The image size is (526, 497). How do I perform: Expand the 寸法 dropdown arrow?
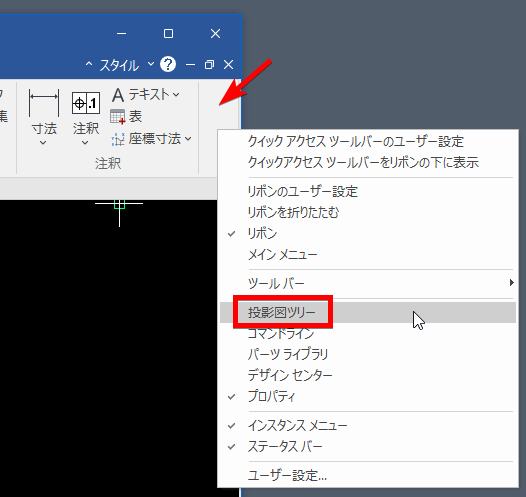tap(43, 143)
